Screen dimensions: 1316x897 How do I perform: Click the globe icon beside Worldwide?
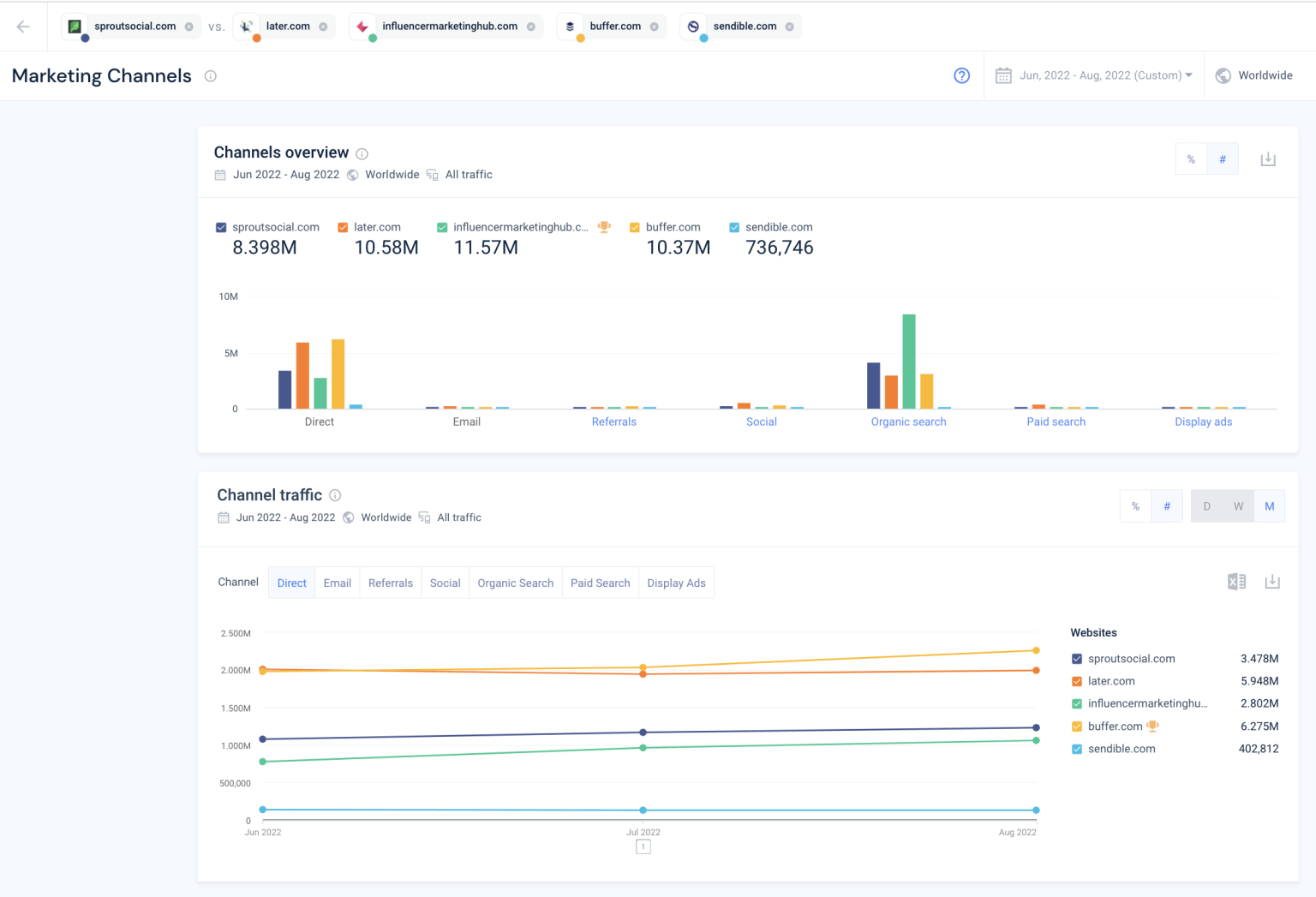coord(1223,75)
